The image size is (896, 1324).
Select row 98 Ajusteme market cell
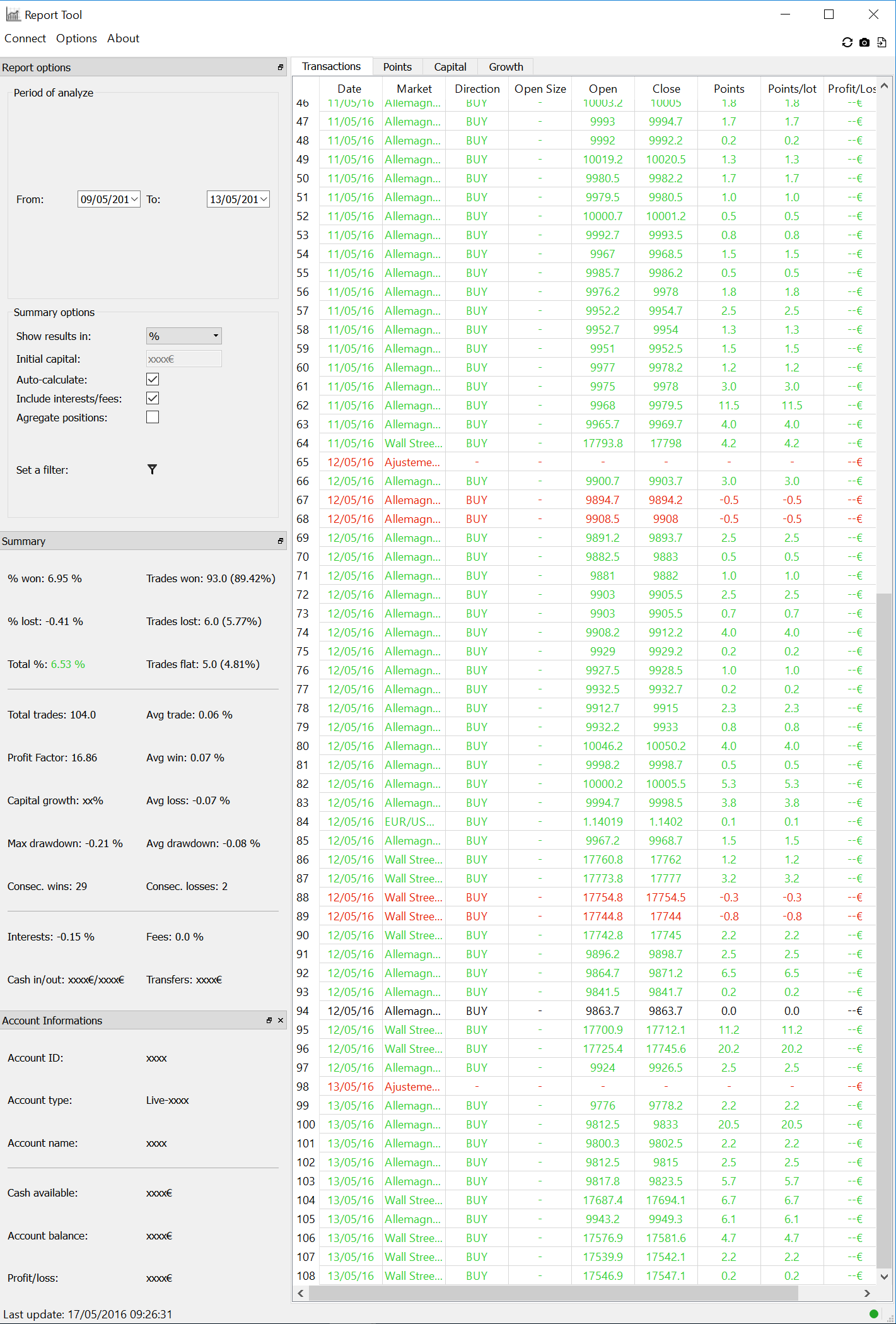[414, 1087]
